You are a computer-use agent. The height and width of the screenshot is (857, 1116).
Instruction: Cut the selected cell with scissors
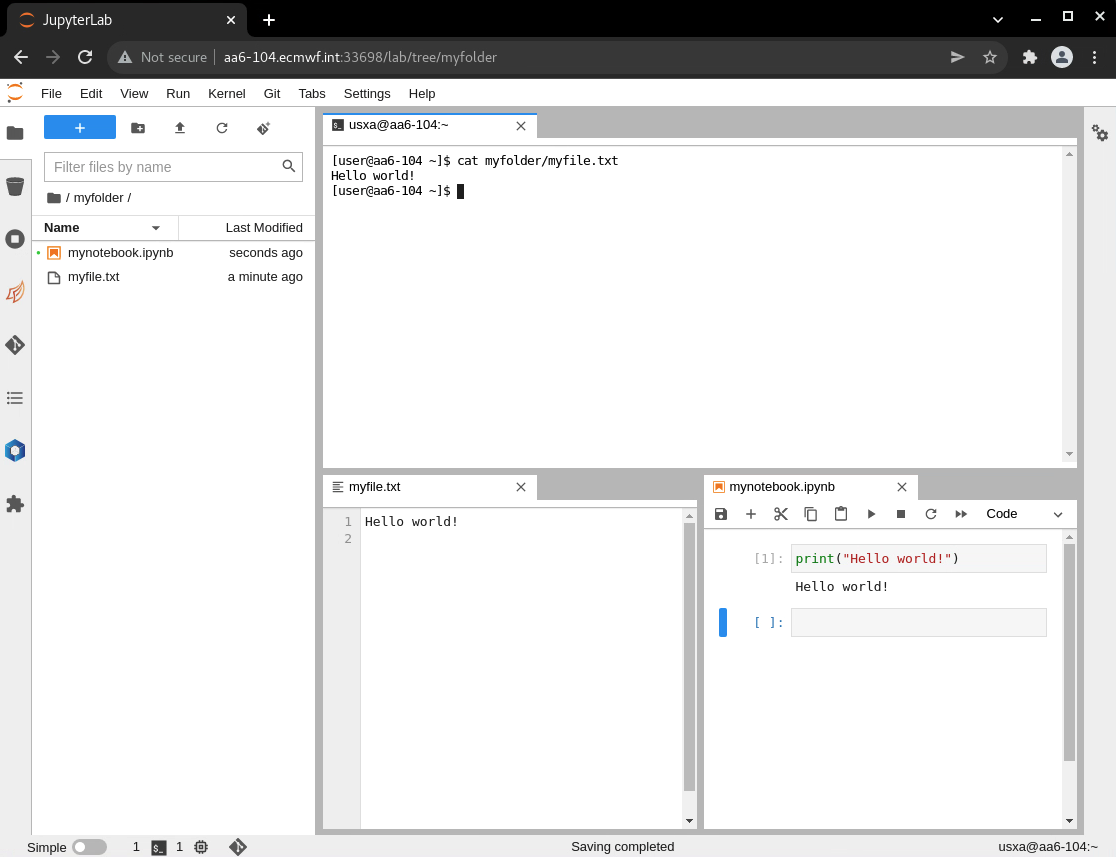click(x=781, y=514)
